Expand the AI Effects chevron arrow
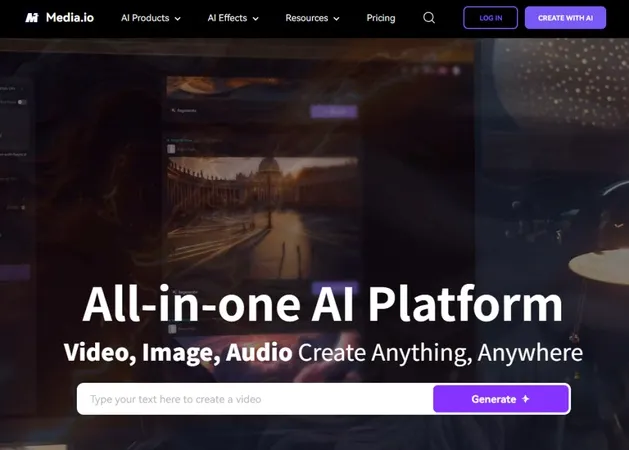 (256, 18)
